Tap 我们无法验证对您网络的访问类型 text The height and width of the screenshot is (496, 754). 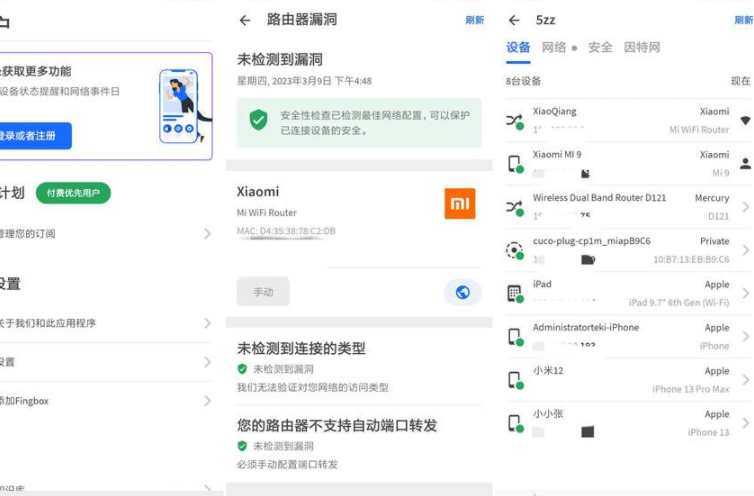[x=313, y=387]
